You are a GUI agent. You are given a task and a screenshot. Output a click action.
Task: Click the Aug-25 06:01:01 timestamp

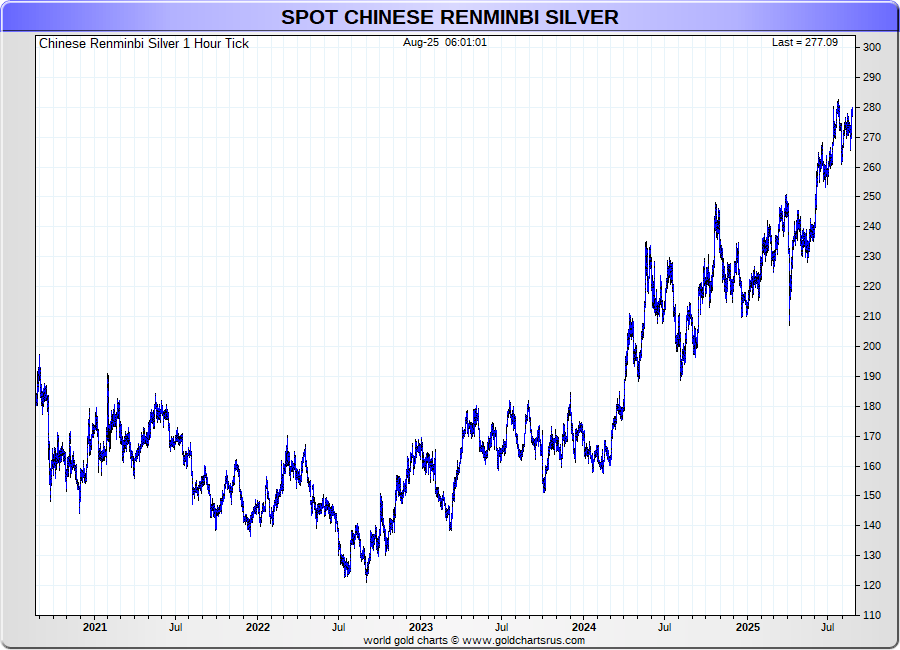coord(445,43)
